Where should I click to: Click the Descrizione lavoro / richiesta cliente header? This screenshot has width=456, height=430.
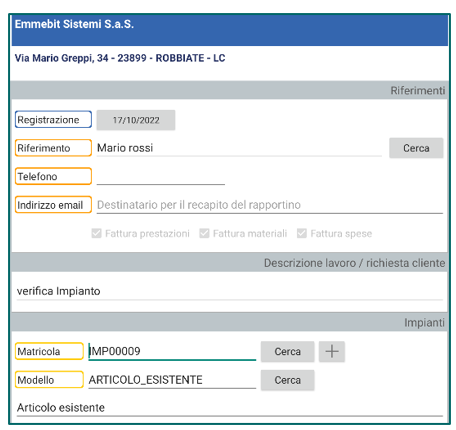click(x=229, y=262)
